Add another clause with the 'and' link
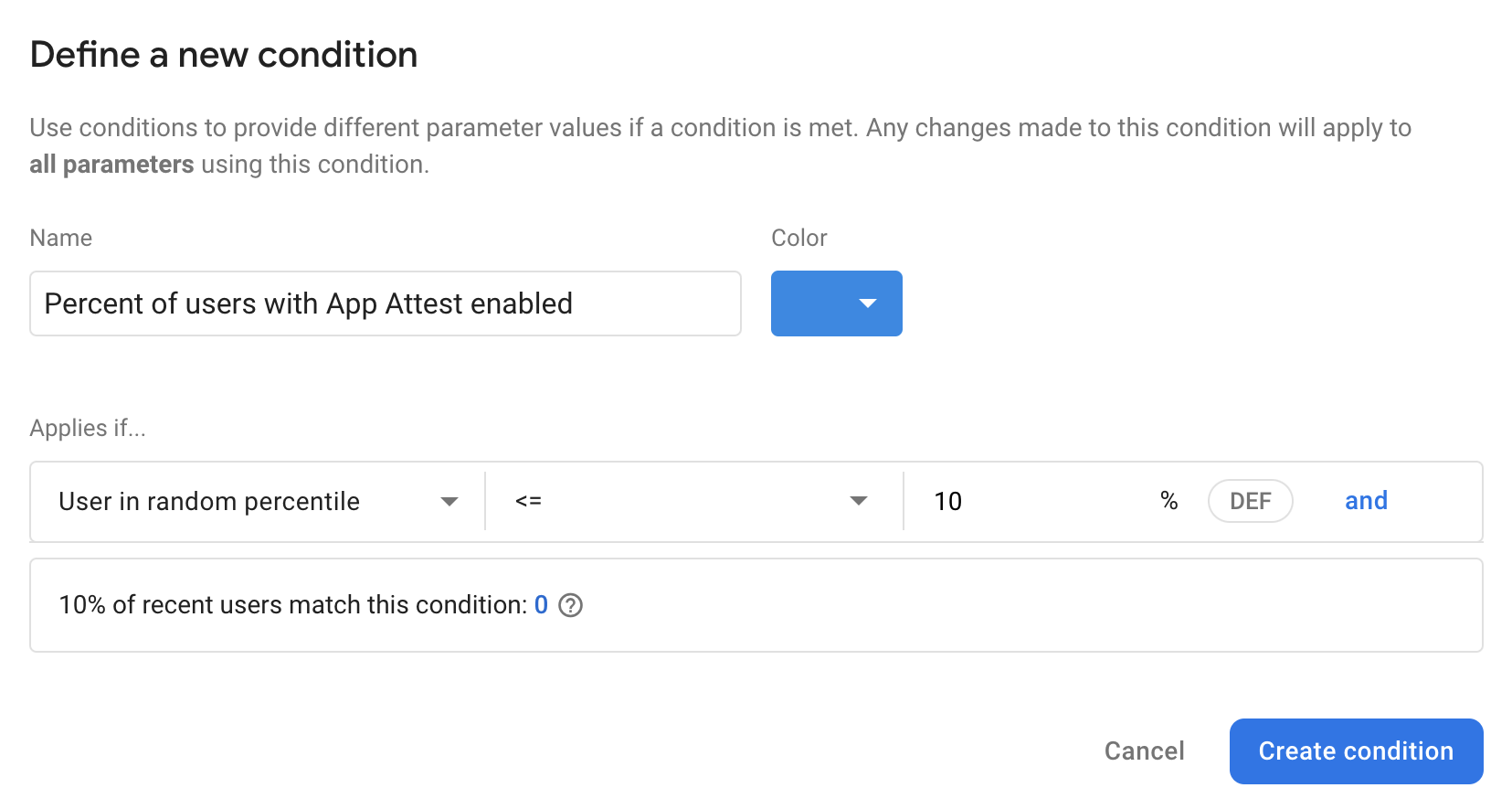This screenshot has width=1512, height=809. pos(1365,501)
